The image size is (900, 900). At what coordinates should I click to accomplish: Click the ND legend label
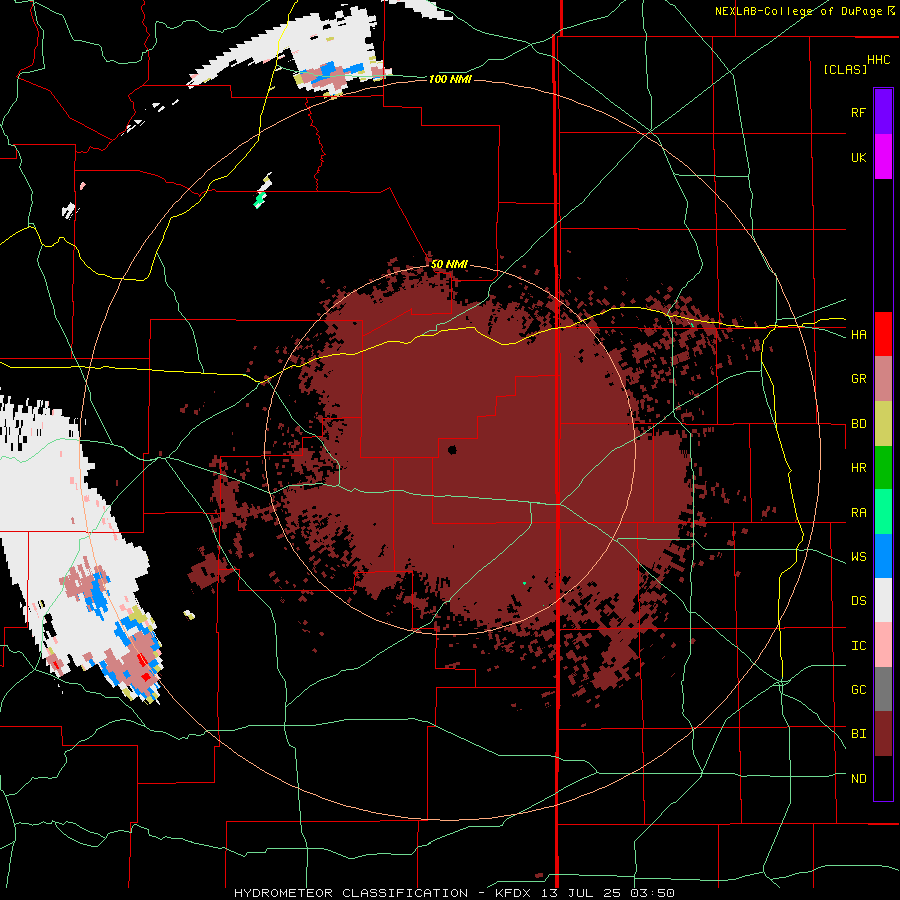click(859, 779)
